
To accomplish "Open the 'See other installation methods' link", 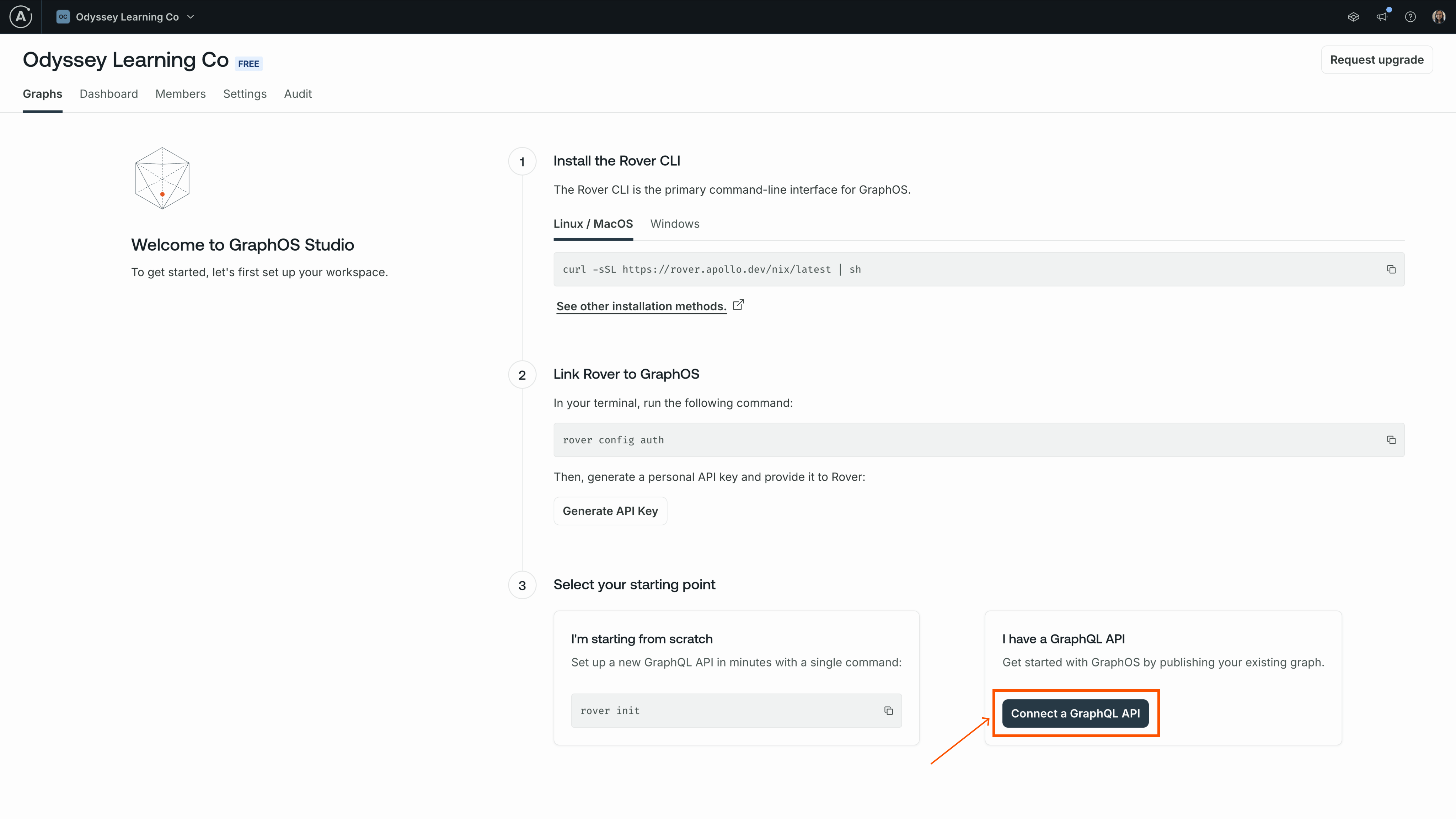I will coord(642,306).
